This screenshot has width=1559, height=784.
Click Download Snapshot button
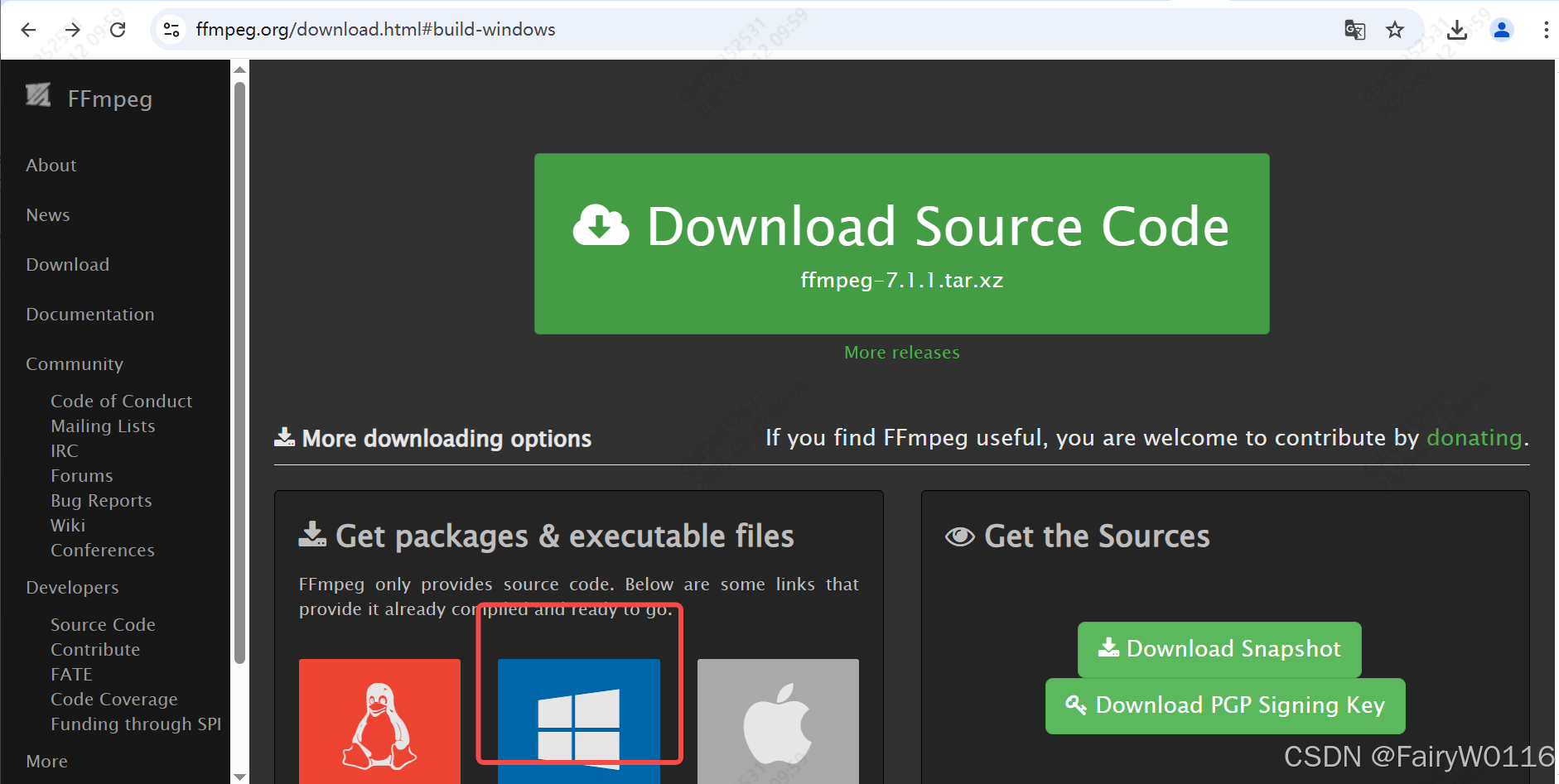tap(1219, 649)
